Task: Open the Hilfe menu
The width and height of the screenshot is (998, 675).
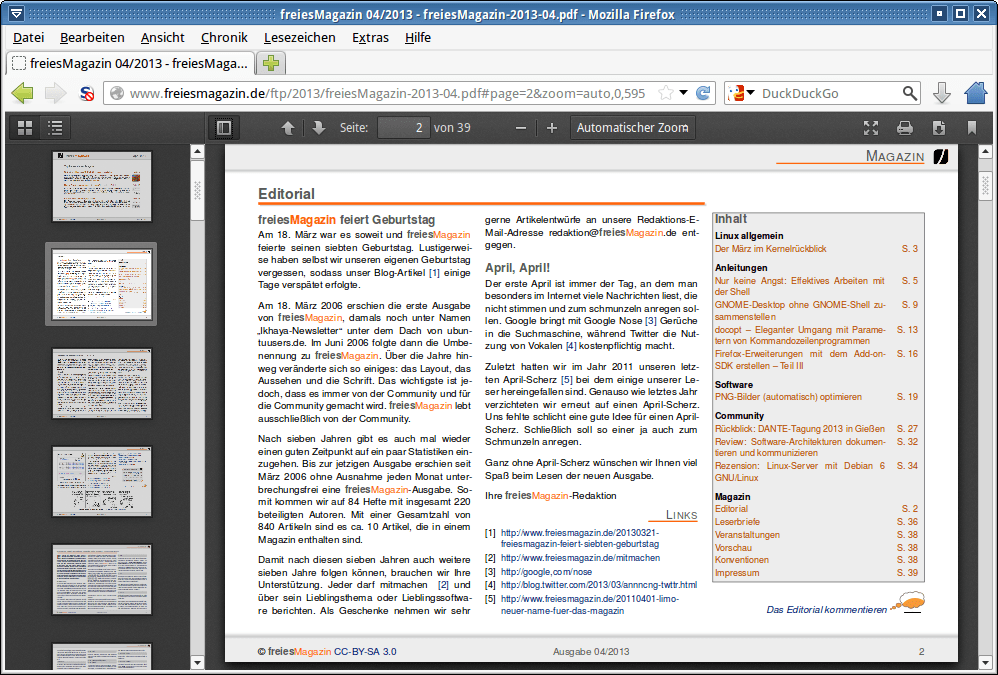Action: 418,38
